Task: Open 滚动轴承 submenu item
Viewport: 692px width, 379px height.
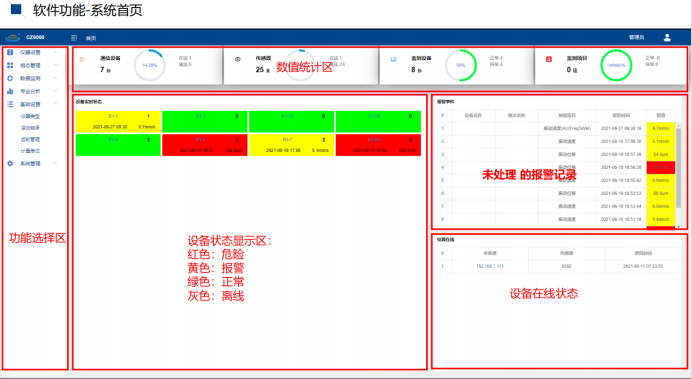Action: 30,128
